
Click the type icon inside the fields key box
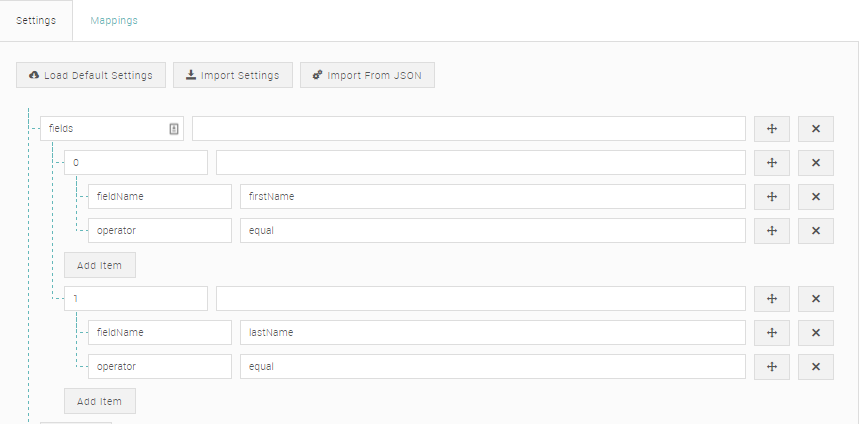point(173,129)
